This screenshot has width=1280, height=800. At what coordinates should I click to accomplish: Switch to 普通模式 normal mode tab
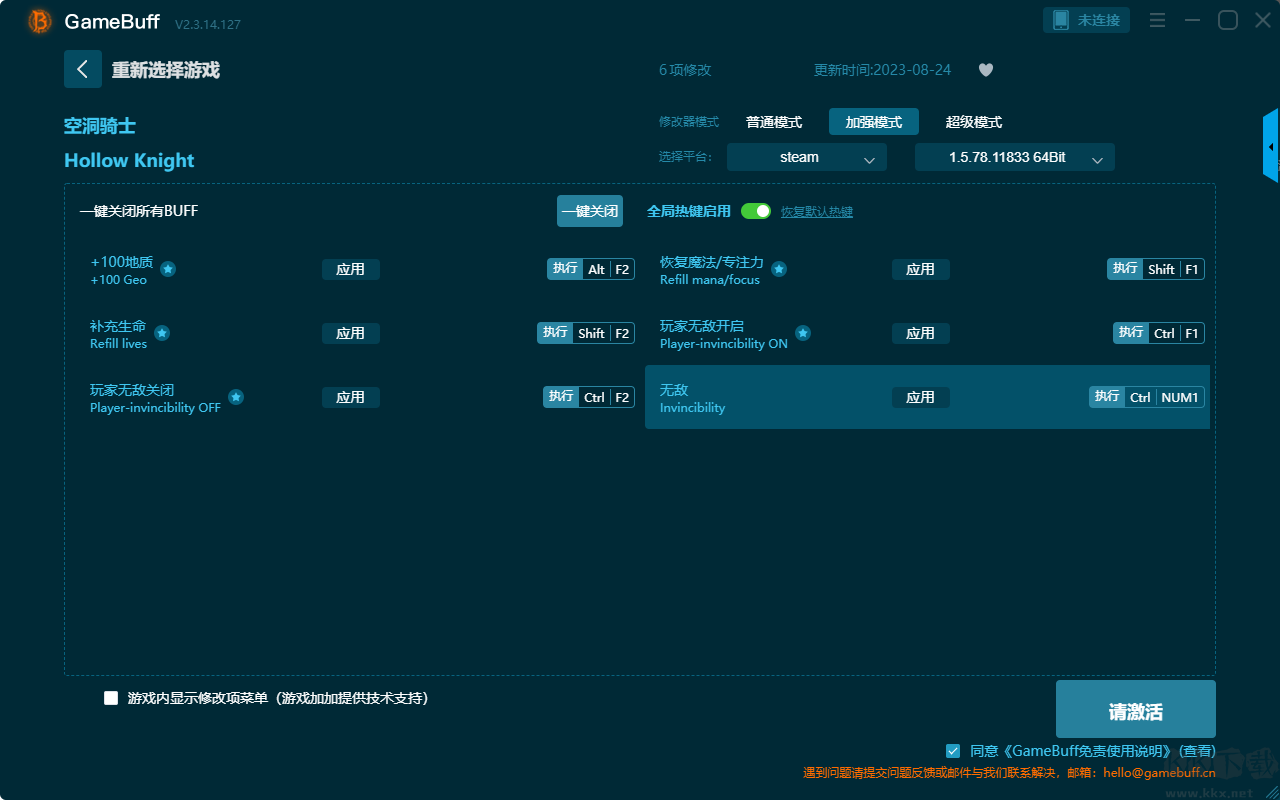(x=774, y=122)
